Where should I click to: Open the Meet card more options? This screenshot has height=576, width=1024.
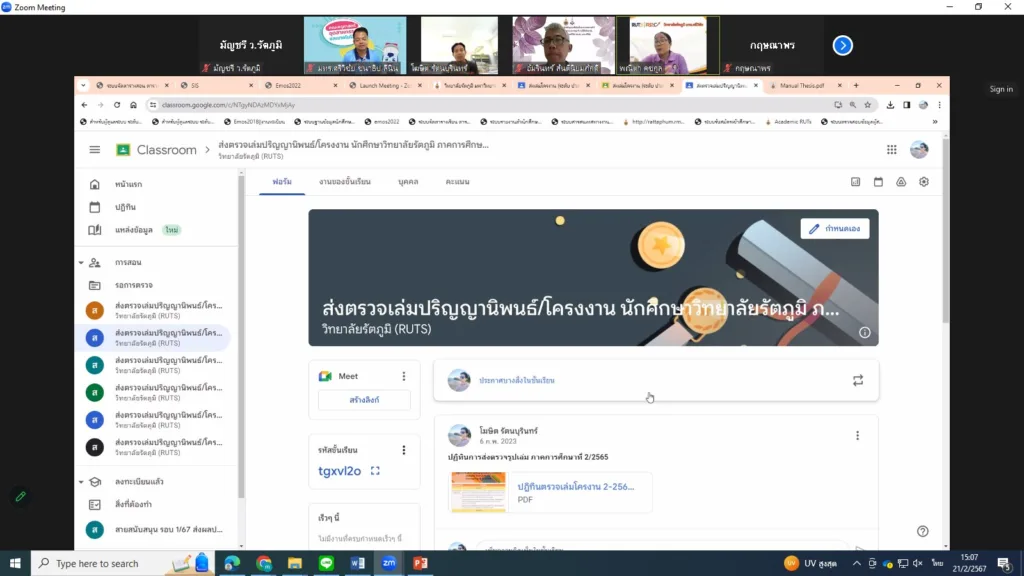[404, 376]
